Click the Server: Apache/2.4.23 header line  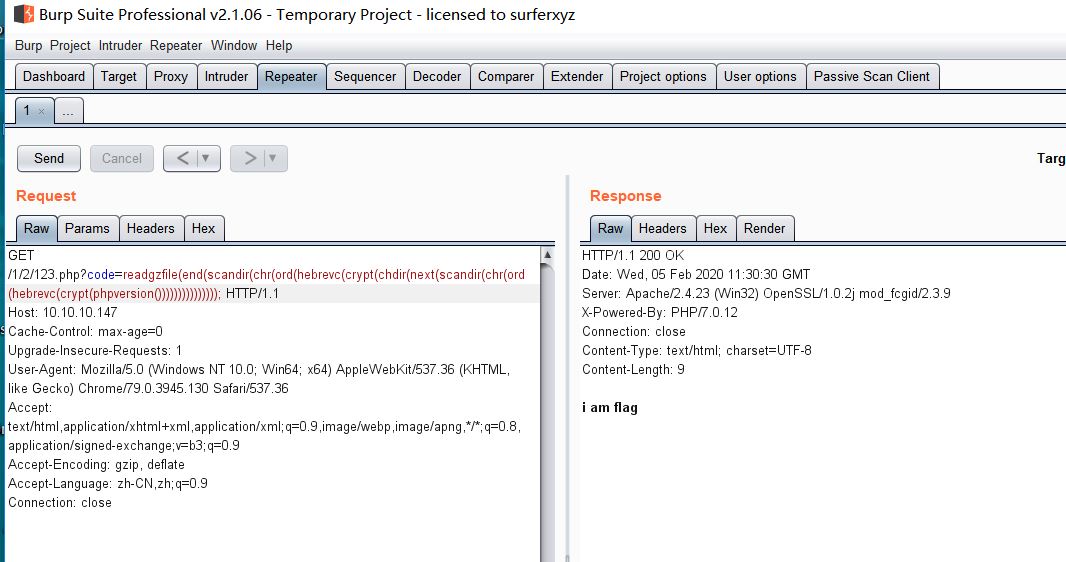coord(766,294)
